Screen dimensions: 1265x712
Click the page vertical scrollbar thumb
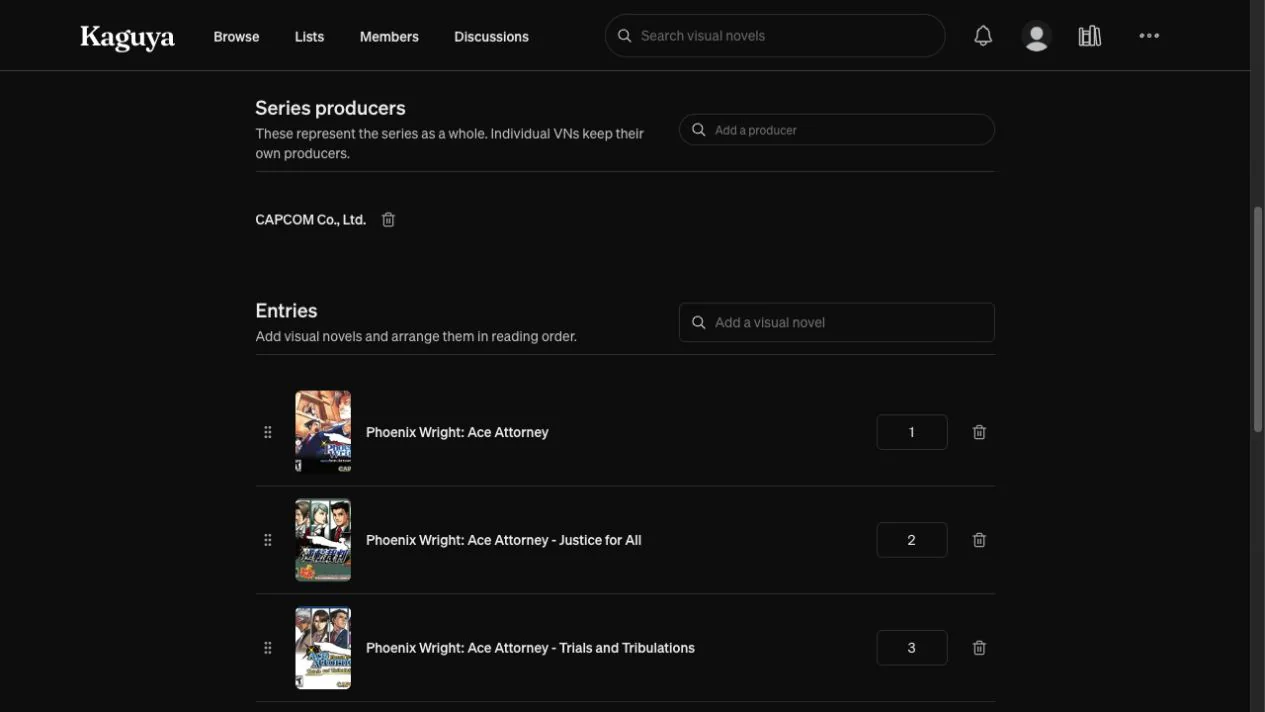pyautogui.click(x=1258, y=319)
